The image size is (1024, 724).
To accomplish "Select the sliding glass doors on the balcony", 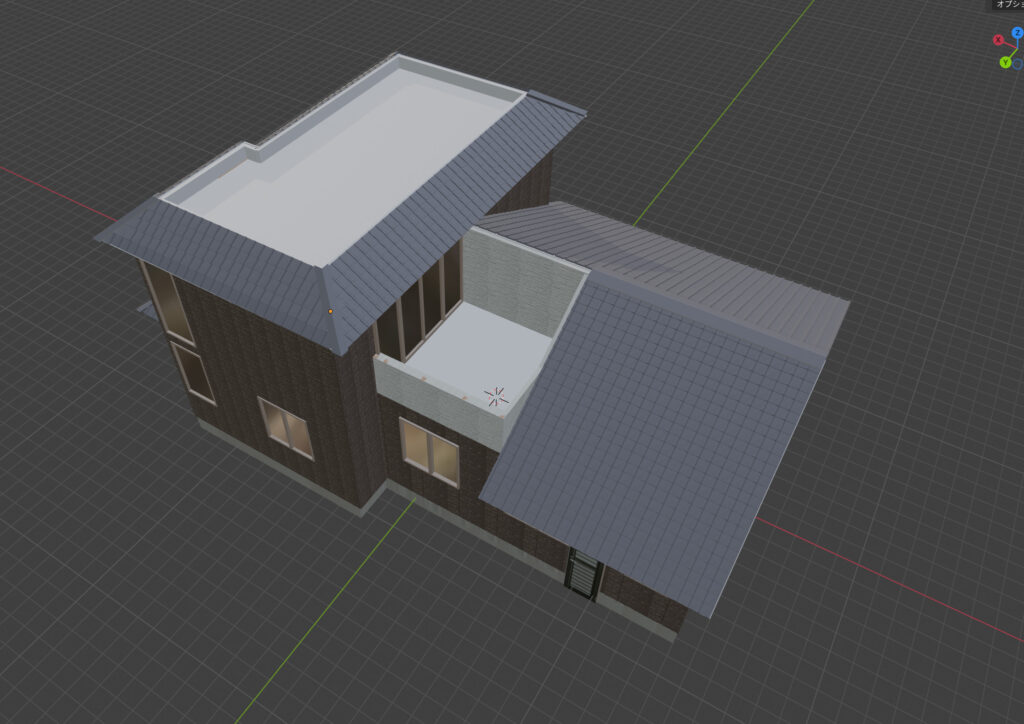I will click(415, 300).
